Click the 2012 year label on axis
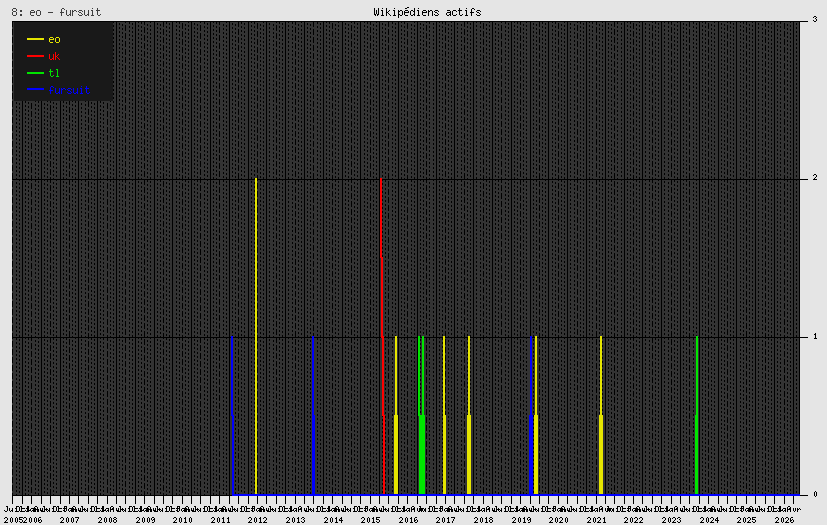827x525 pixels. [x=258, y=520]
